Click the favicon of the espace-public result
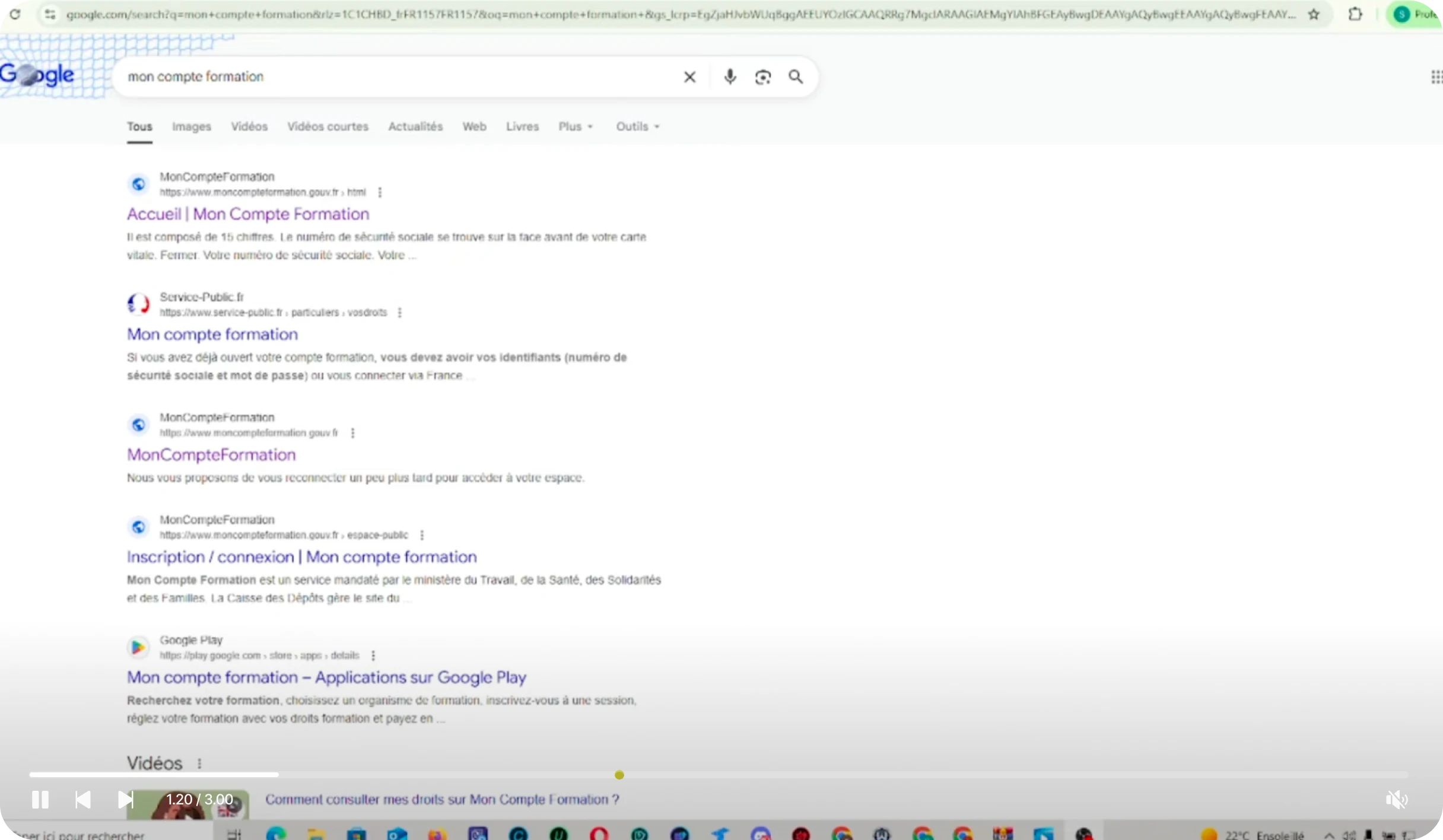This screenshot has height=840, width=1443. 138,527
